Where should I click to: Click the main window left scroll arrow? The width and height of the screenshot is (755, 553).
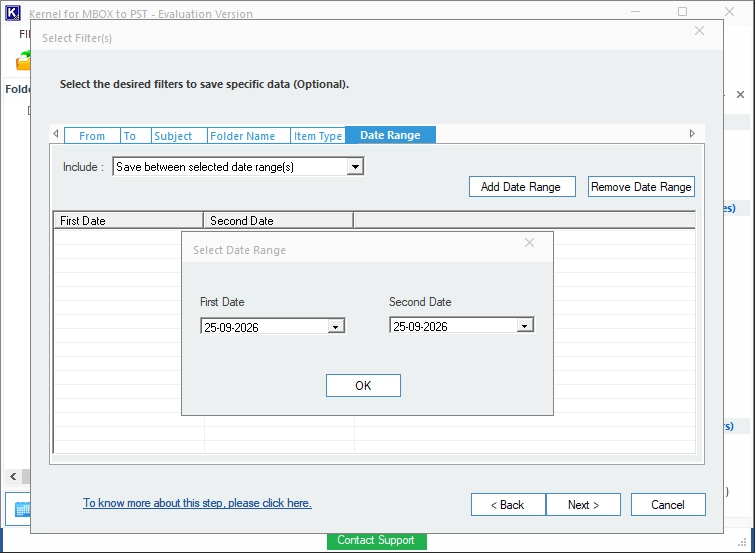coord(13,476)
